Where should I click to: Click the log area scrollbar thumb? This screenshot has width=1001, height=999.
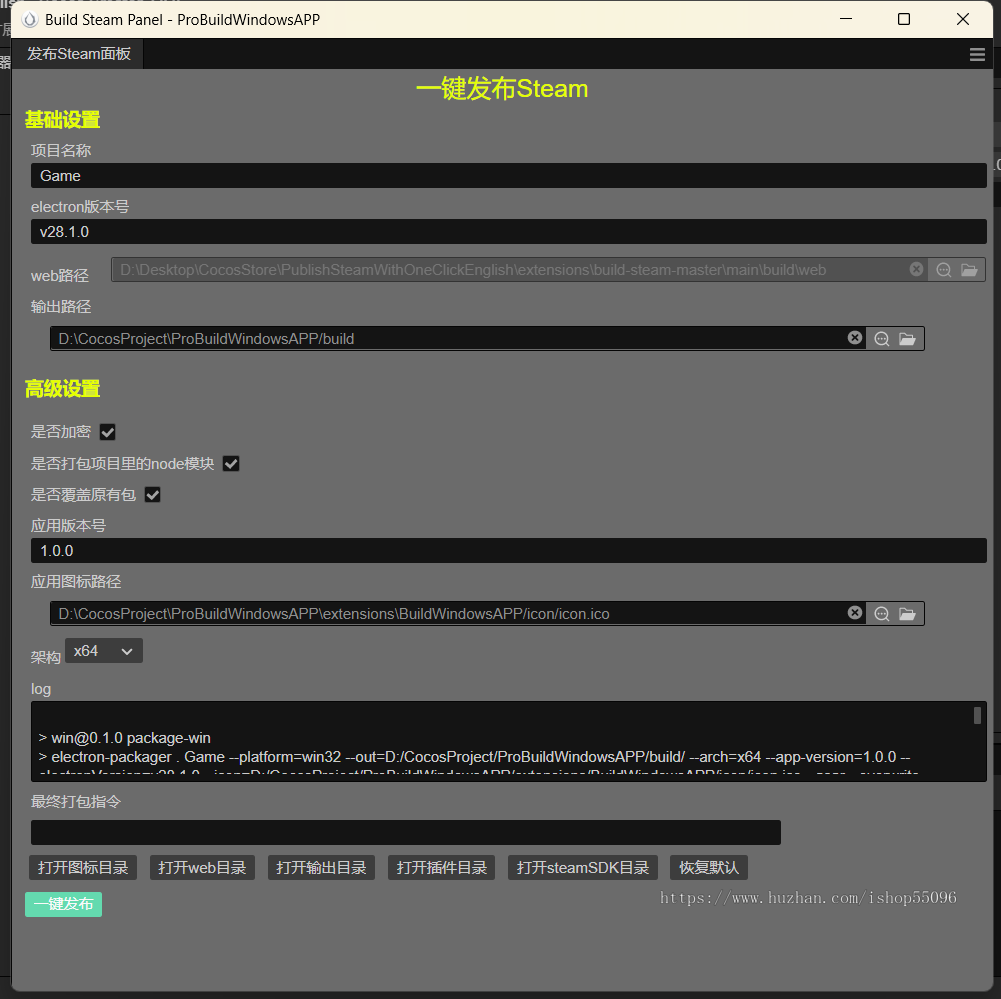[x=977, y=716]
